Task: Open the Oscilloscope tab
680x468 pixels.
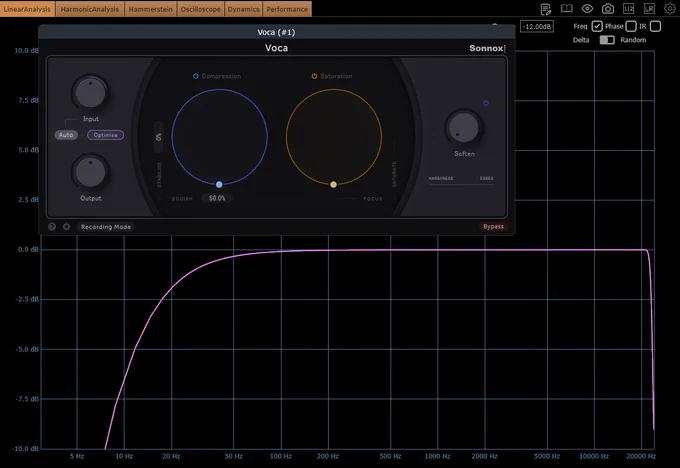Action: (200, 9)
